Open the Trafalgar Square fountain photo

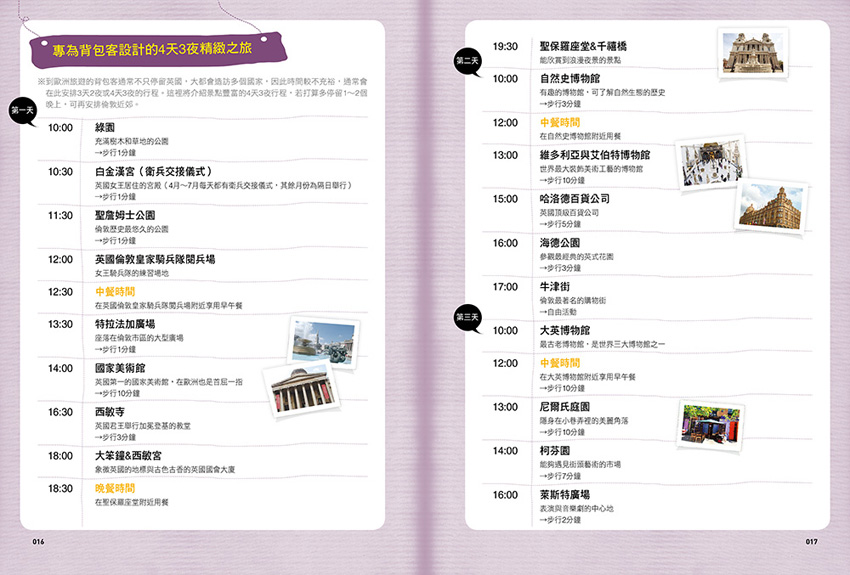pos(322,341)
